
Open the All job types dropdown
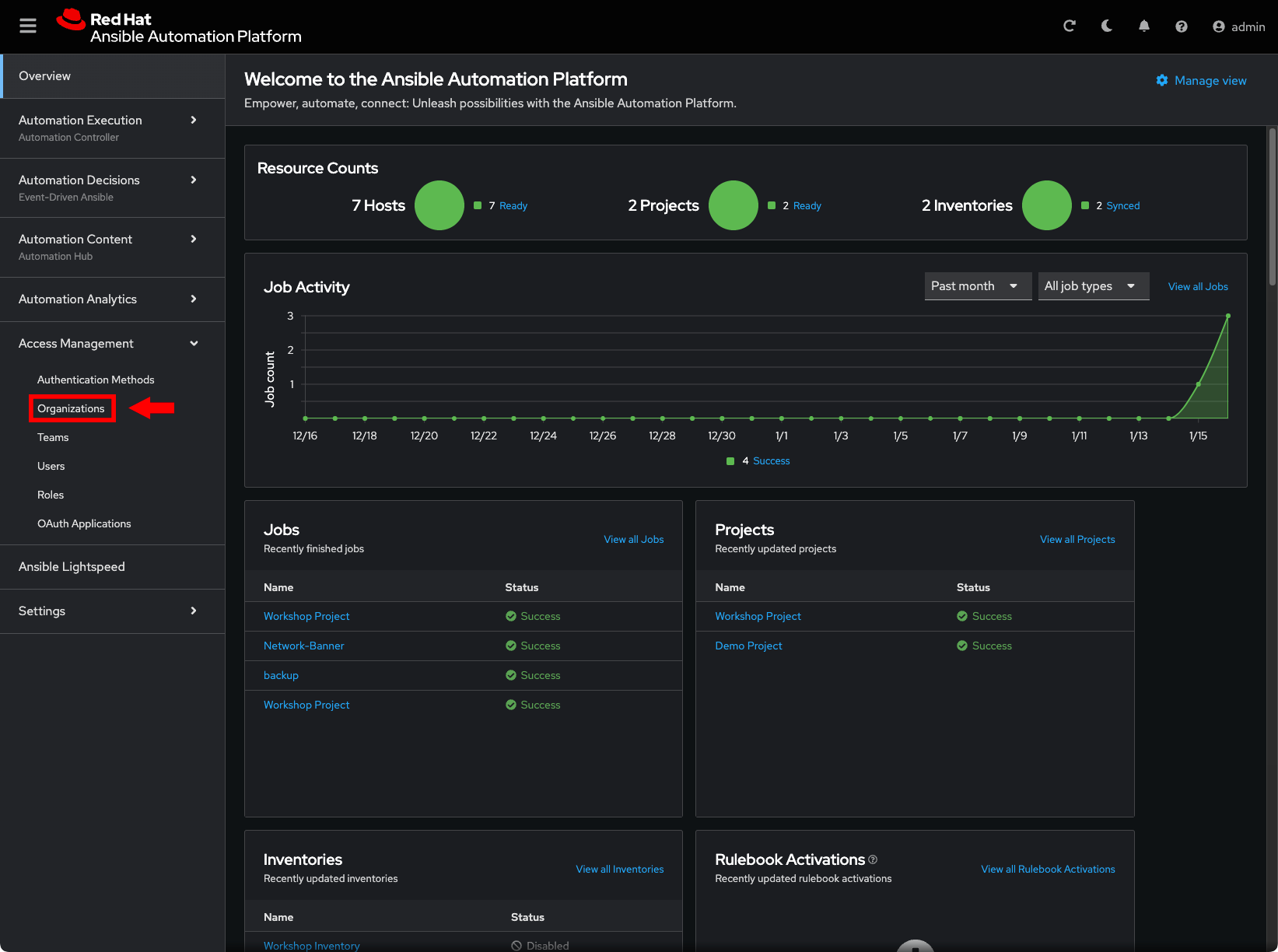[x=1094, y=286]
